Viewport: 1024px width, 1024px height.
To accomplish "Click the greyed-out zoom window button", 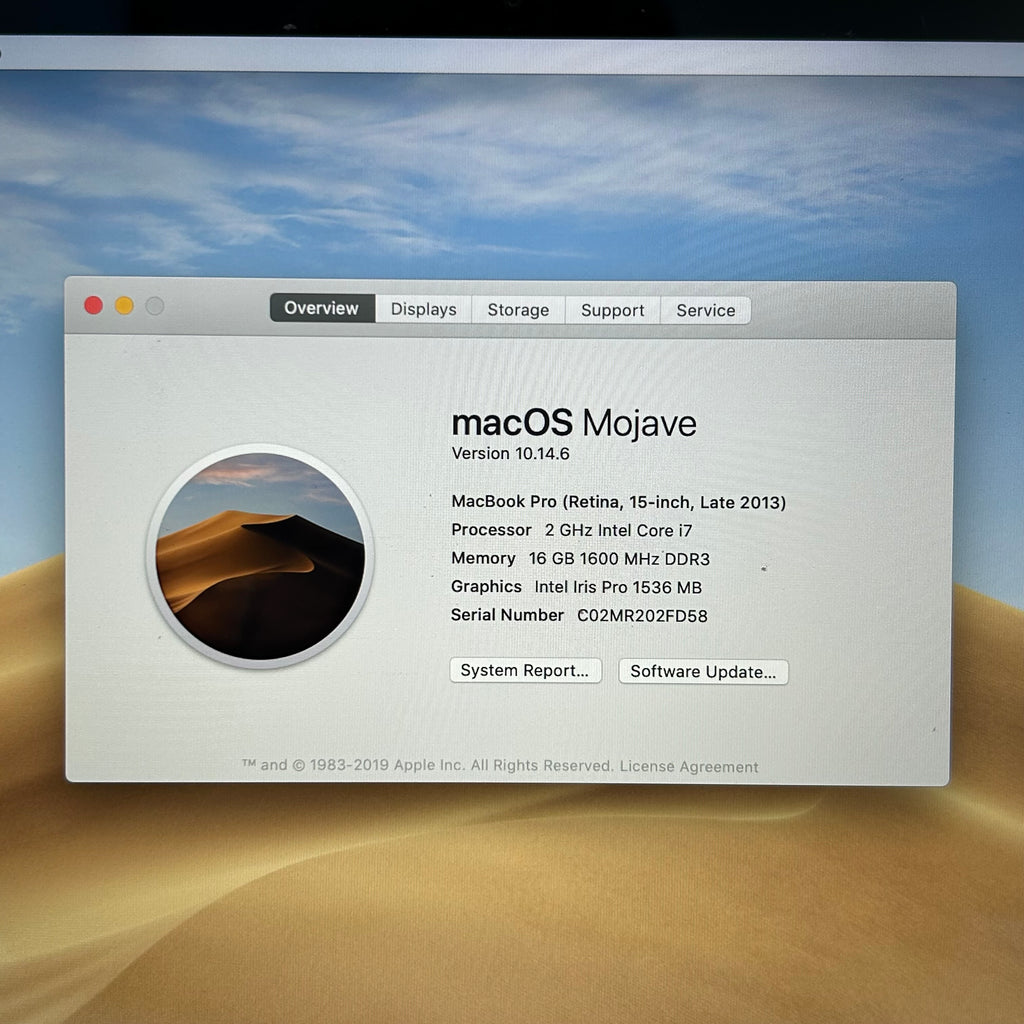I will point(155,306).
